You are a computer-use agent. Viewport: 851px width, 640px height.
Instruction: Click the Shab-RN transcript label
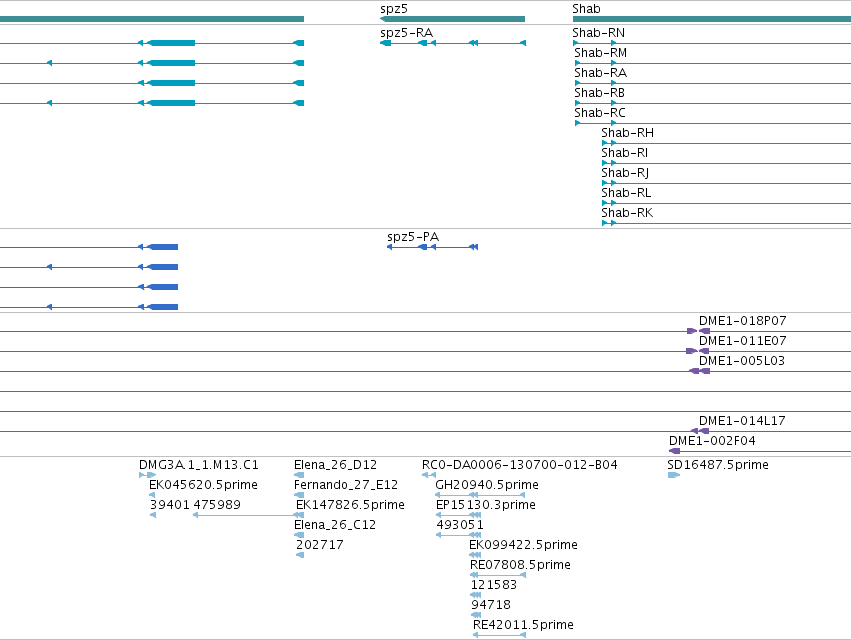coord(599,33)
